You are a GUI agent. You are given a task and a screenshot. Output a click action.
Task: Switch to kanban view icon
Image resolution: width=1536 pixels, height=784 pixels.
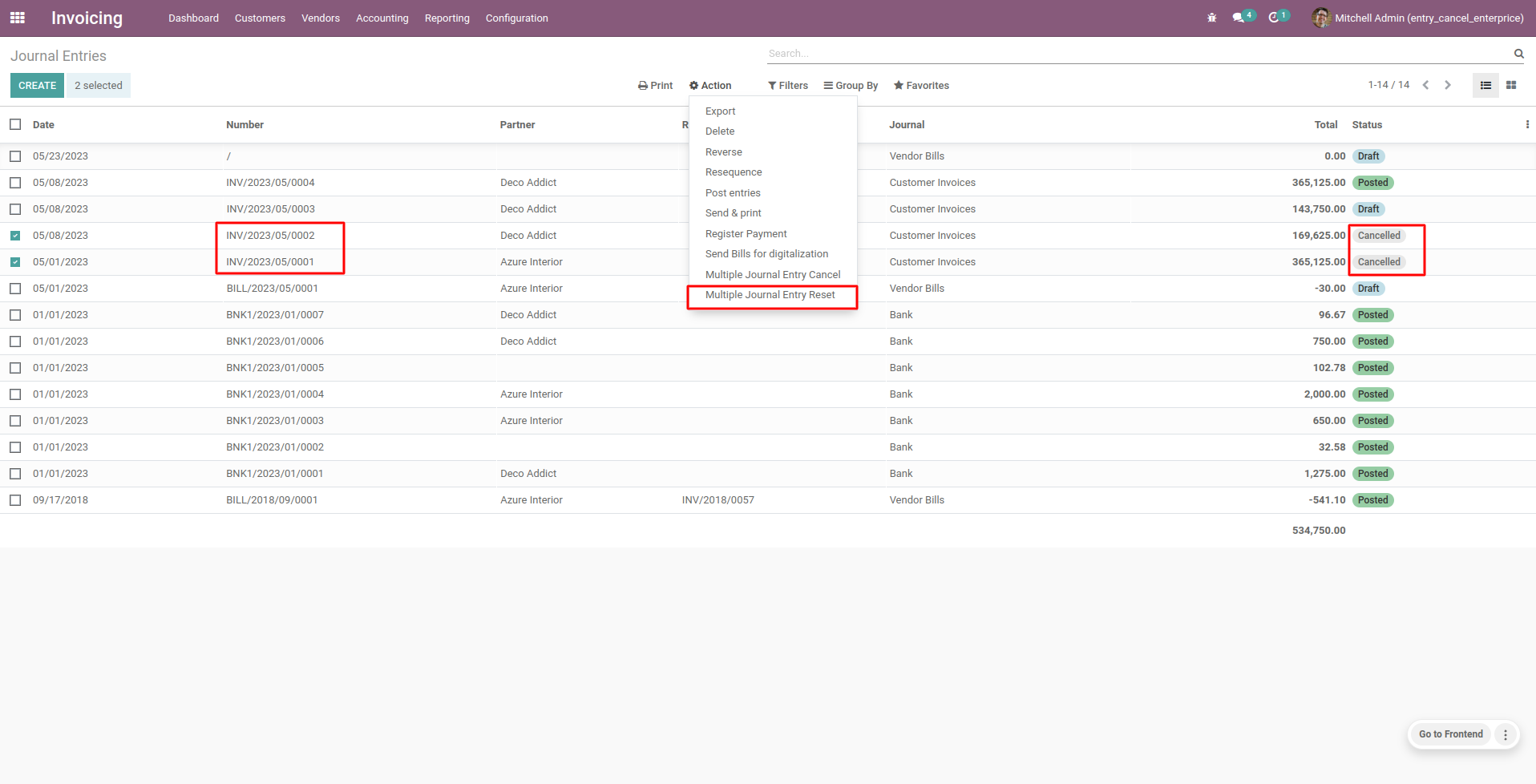point(1511,85)
